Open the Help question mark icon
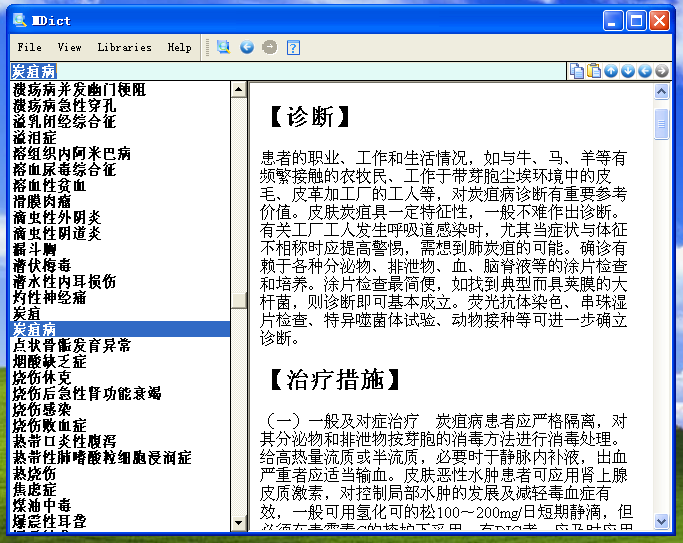 coord(293,47)
